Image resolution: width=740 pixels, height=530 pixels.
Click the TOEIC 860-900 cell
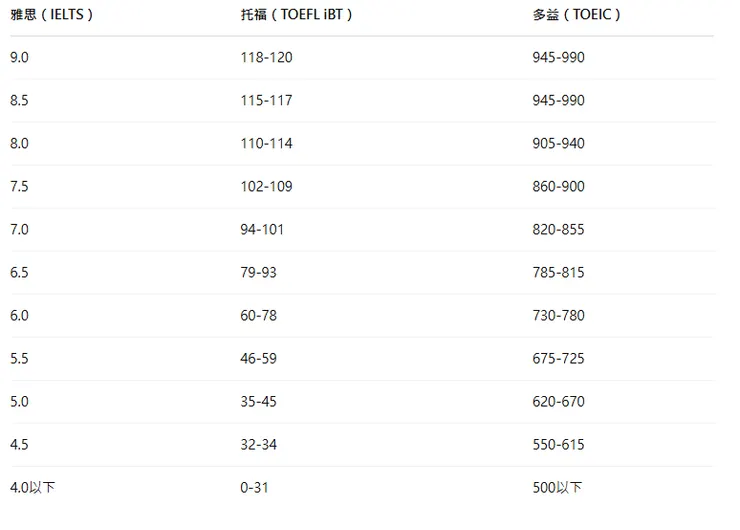pyautogui.click(x=559, y=187)
